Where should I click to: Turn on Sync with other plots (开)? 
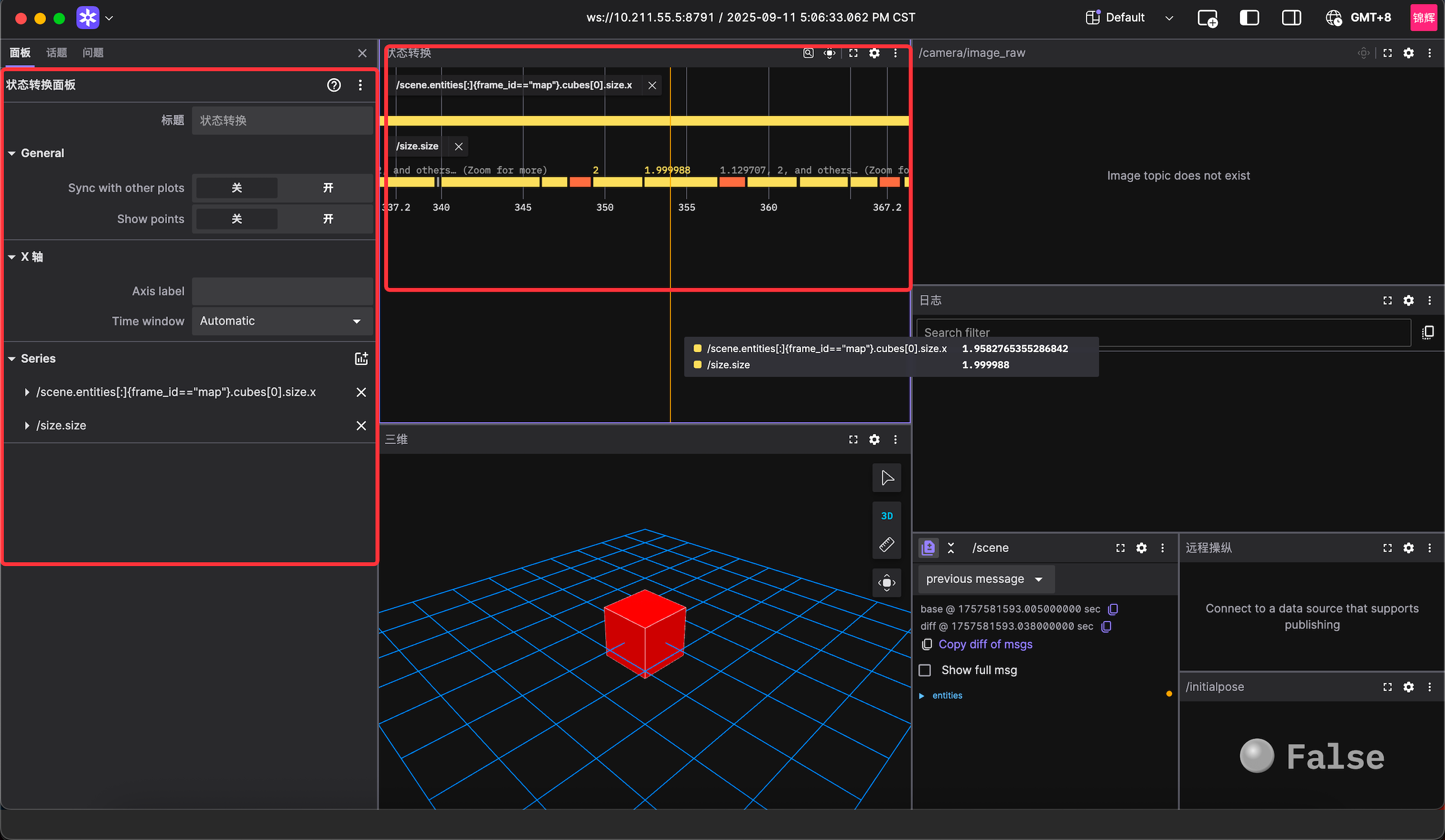coord(328,188)
